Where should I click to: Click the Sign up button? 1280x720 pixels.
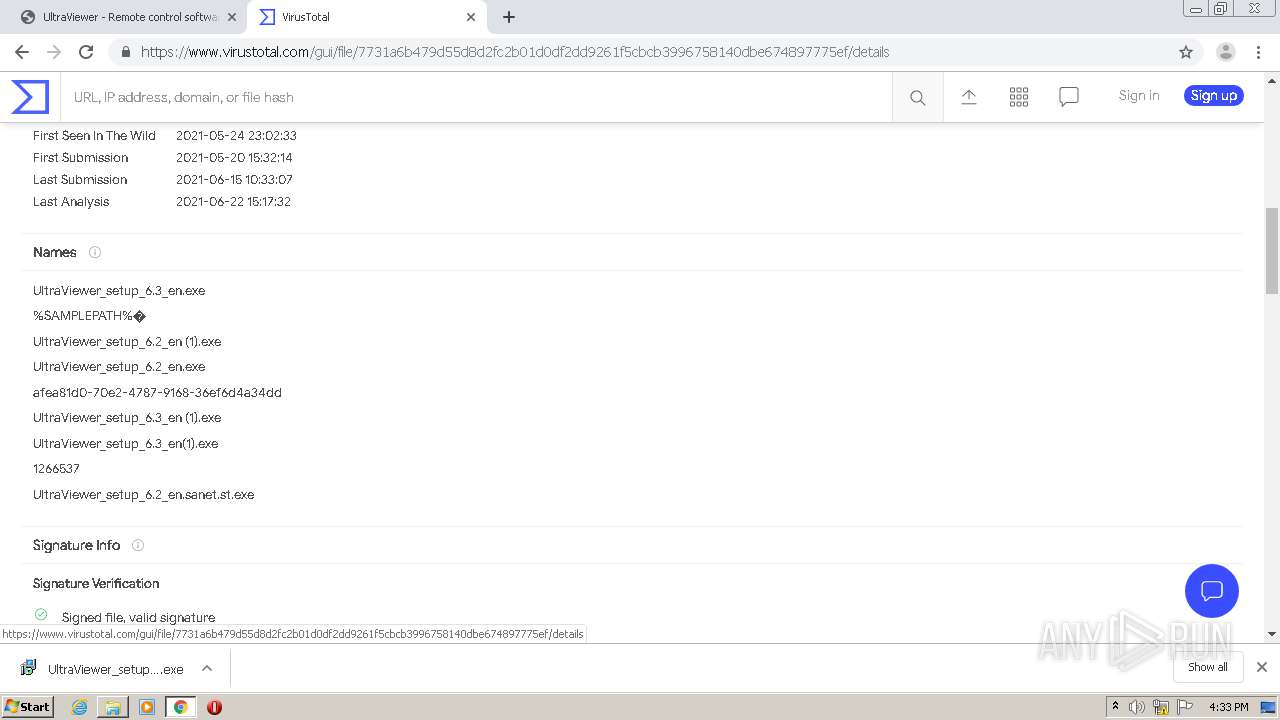(1214, 96)
